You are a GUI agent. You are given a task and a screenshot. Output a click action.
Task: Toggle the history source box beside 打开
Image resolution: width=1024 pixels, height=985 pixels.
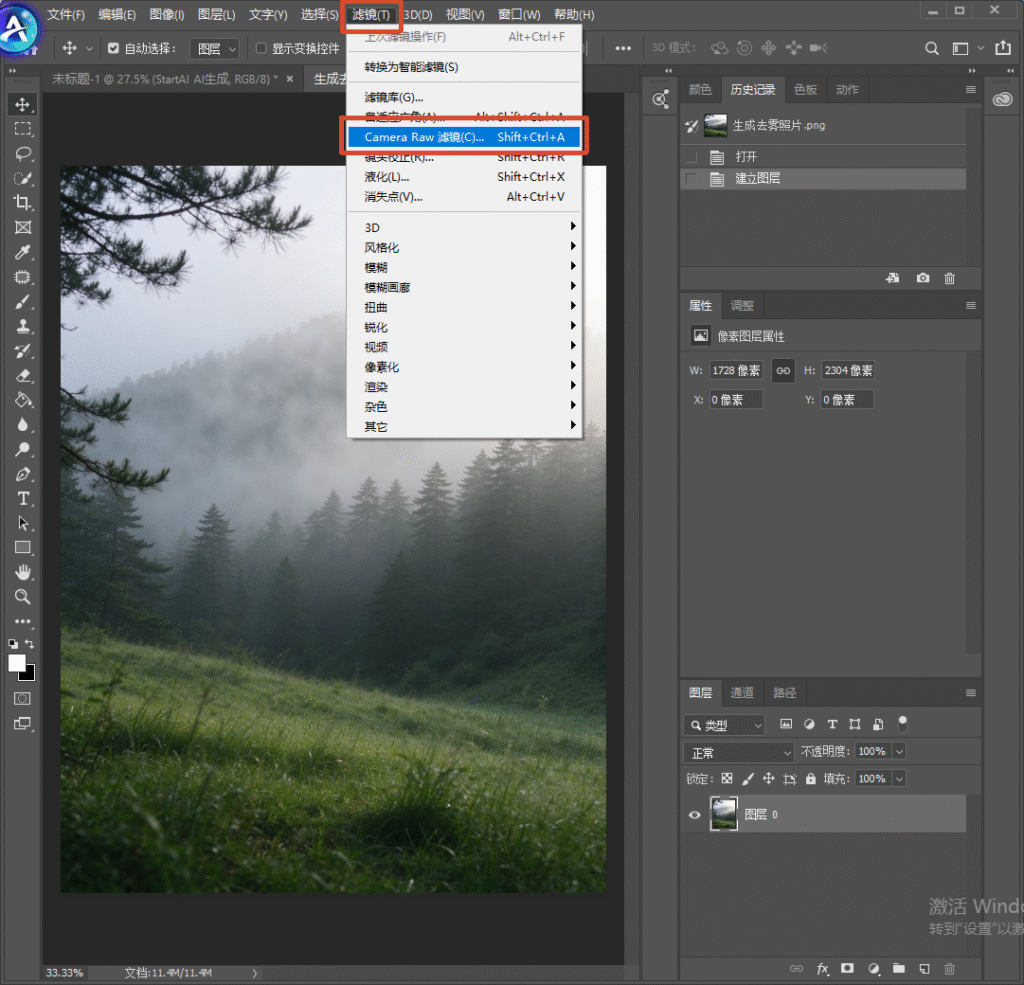pos(692,157)
